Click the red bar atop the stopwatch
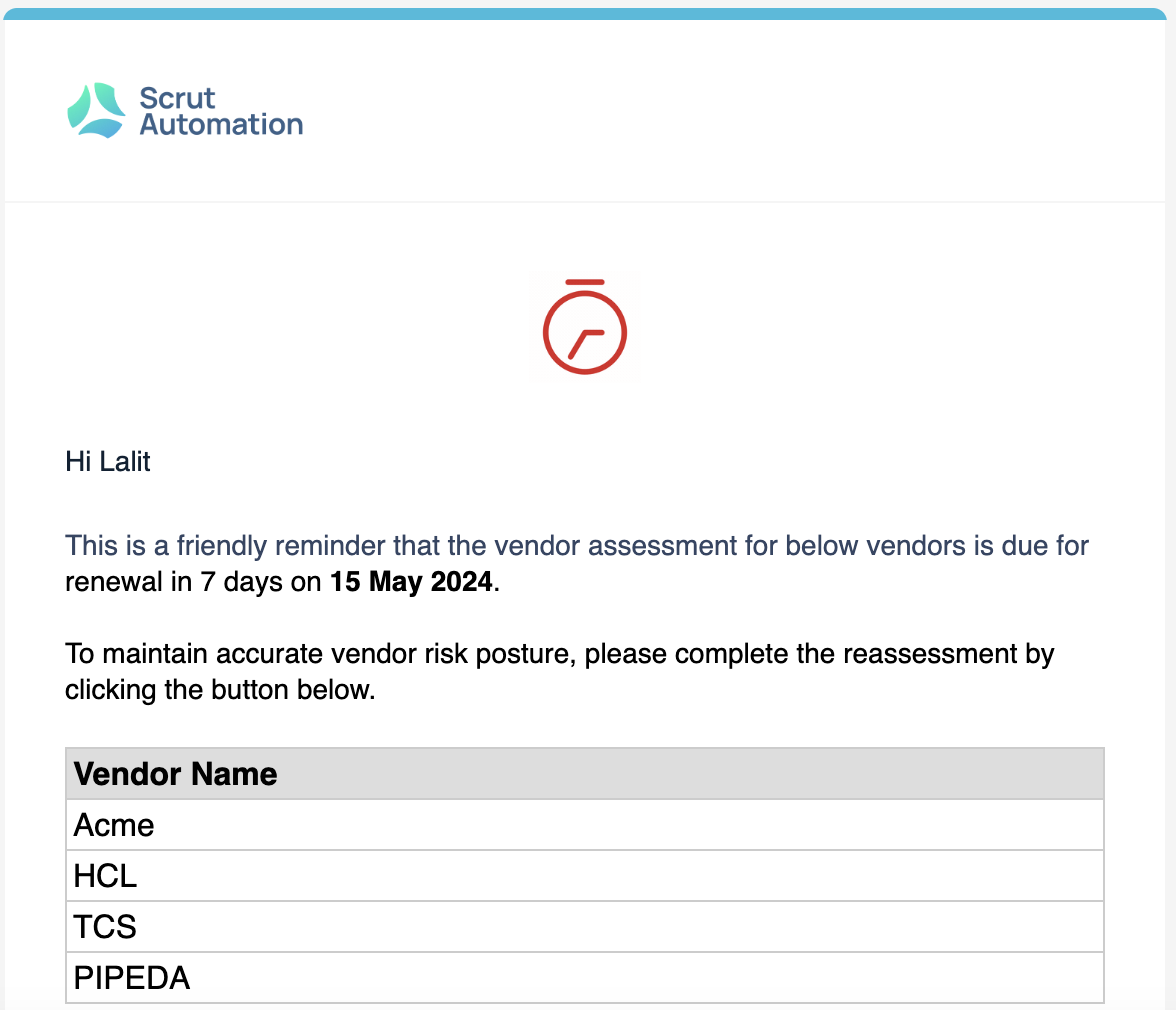Viewport: 1176px width, 1010px height. pyautogui.click(x=584, y=282)
